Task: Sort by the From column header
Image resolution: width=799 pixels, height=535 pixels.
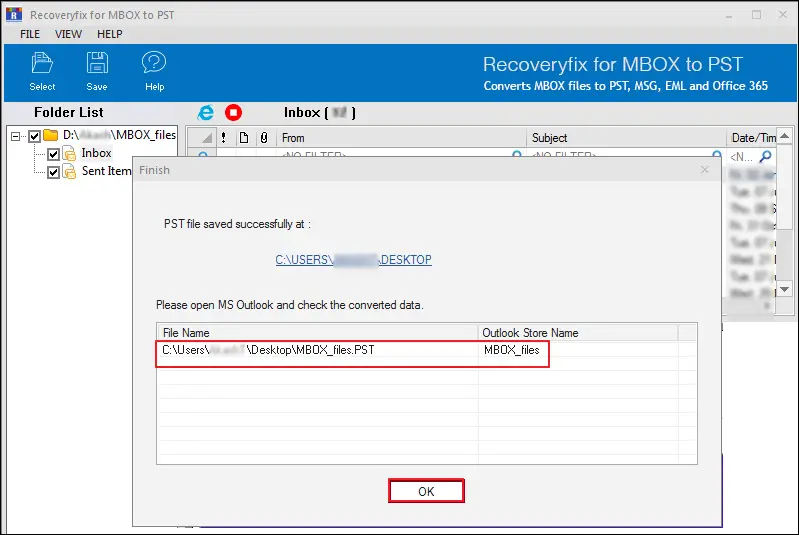Action: (x=401, y=138)
